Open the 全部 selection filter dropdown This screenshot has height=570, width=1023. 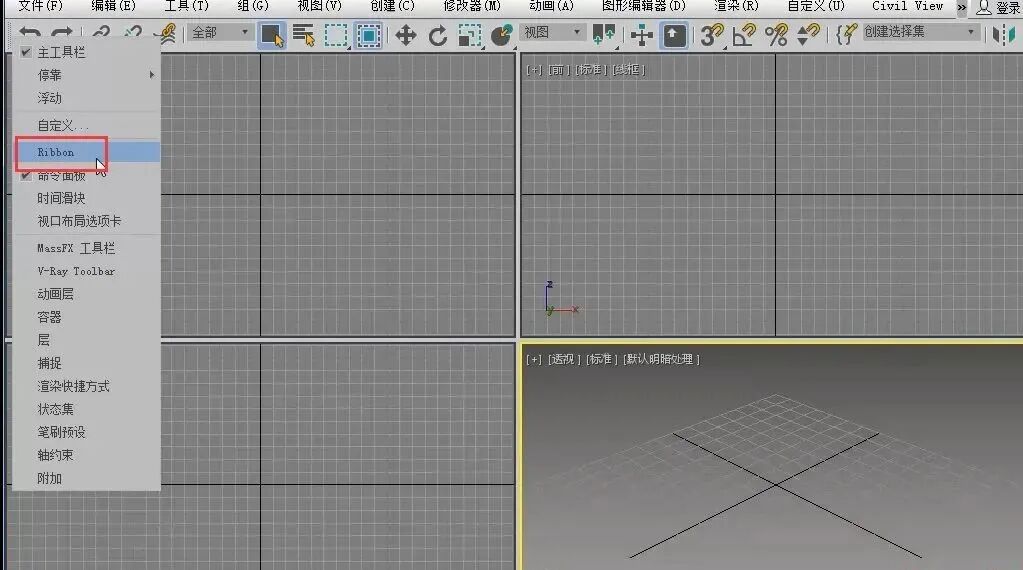pyautogui.click(x=220, y=32)
